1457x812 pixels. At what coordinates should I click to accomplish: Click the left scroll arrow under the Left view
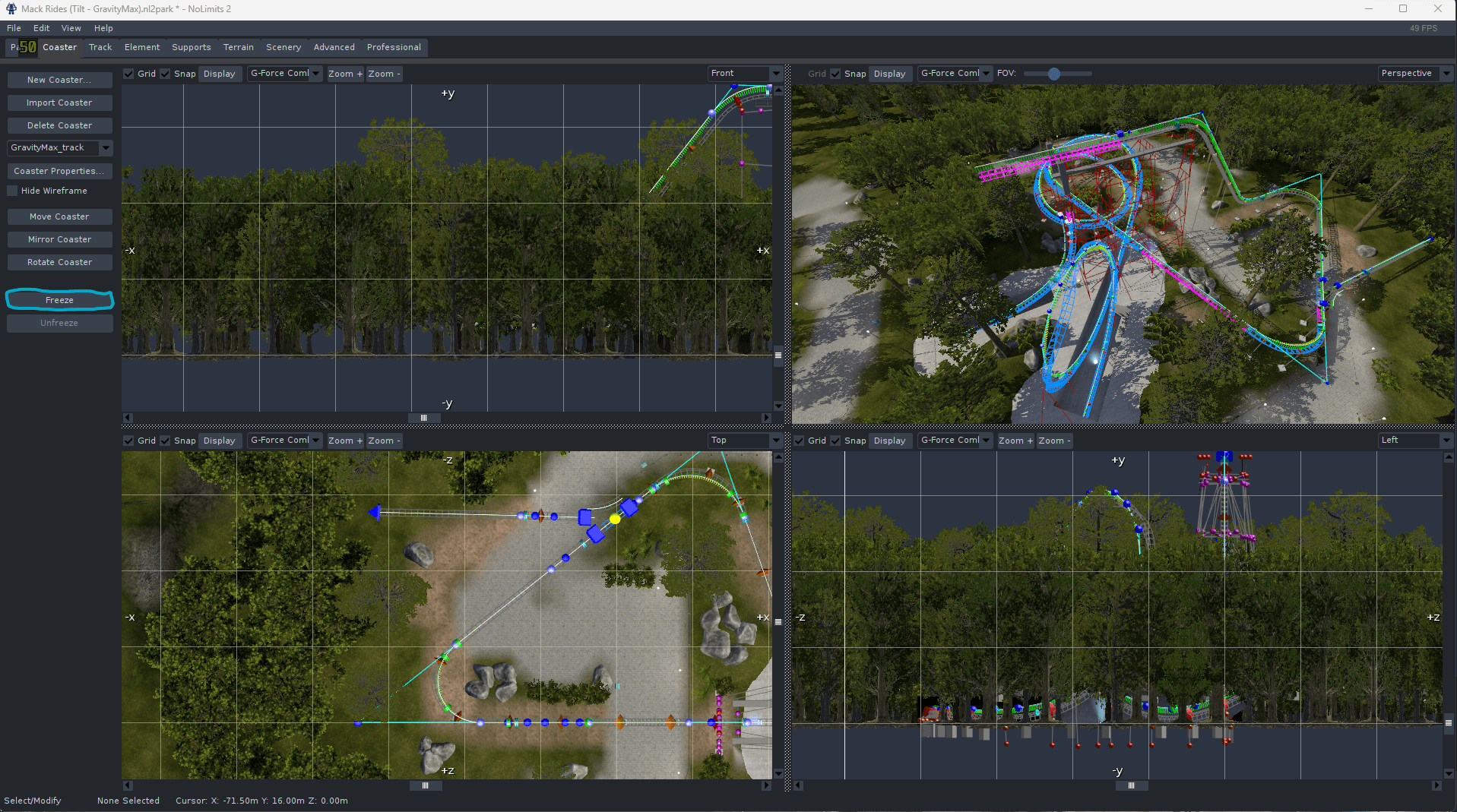(797, 785)
